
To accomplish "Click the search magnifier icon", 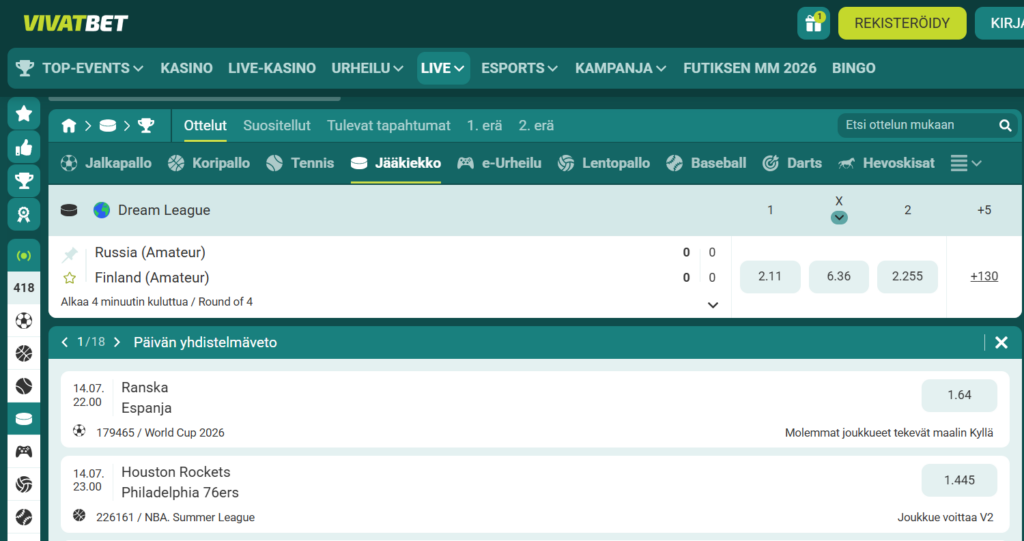I will click(x=1005, y=125).
